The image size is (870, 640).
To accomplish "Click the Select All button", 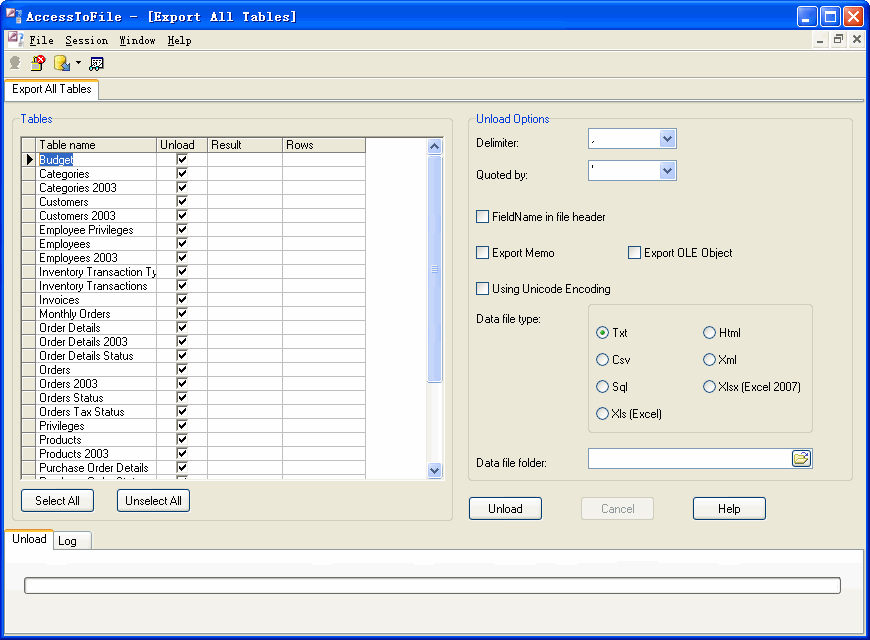I will (x=57, y=501).
